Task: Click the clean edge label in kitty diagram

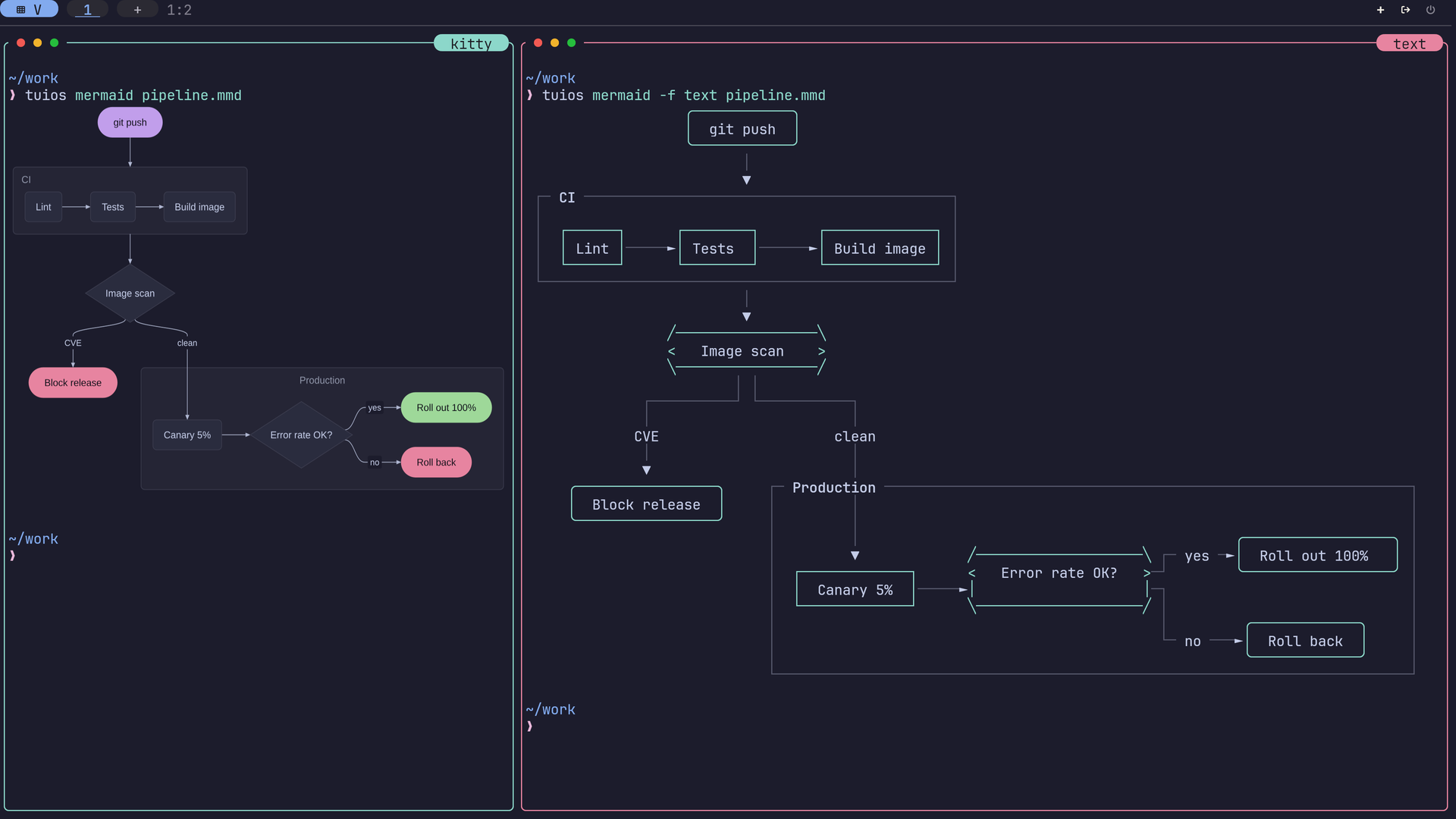Action: [x=187, y=343]
